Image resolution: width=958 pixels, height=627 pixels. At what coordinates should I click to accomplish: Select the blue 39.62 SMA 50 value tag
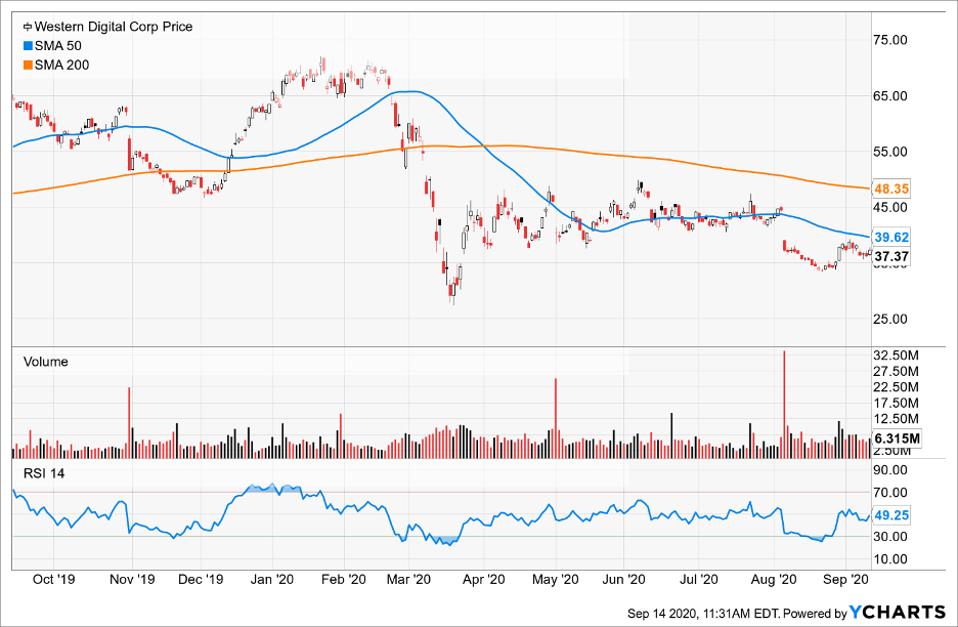[890, 238]
